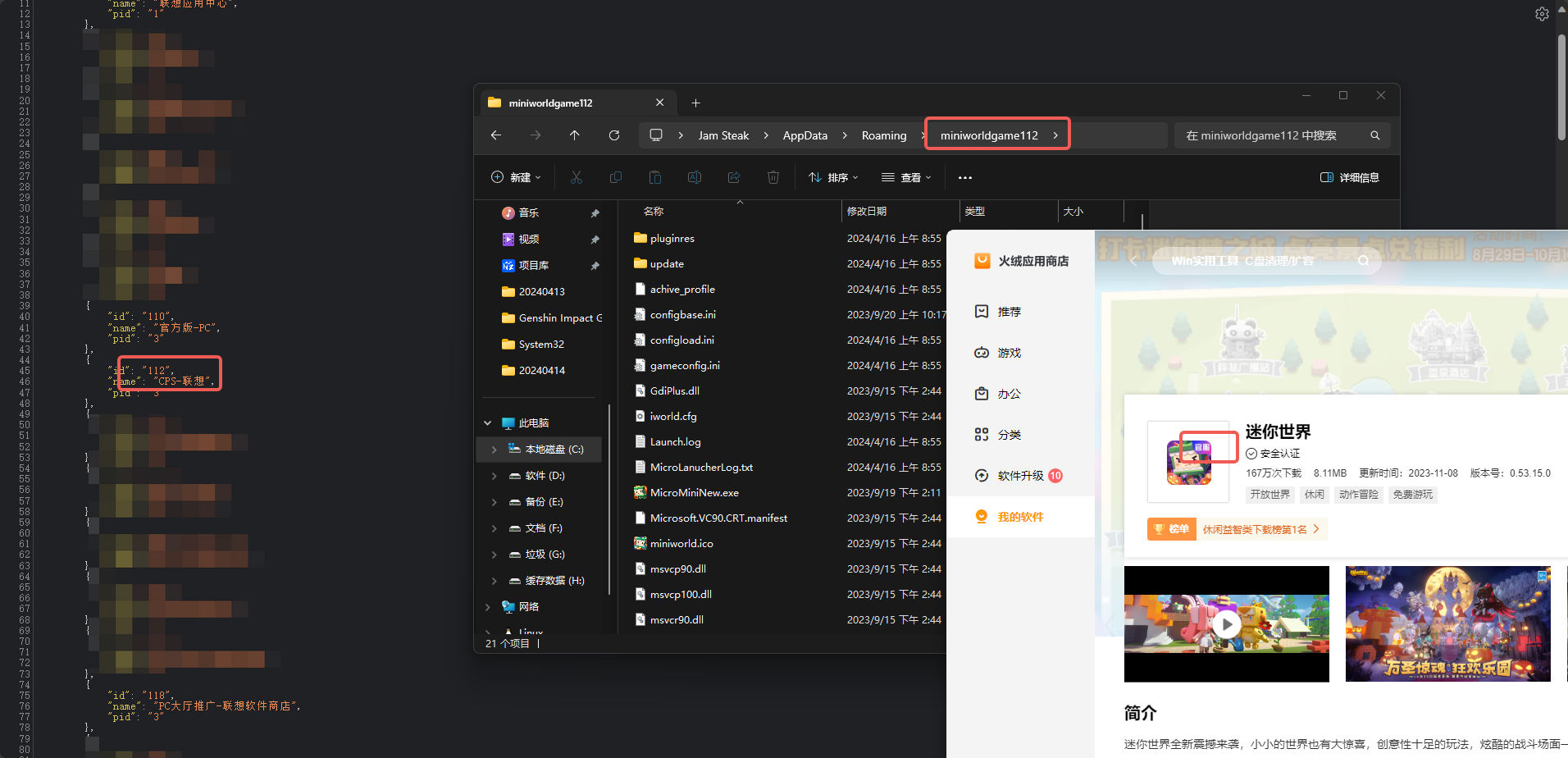
Task: Play the 迷你世界 preview video
Action: click(x=1227, y=624)
